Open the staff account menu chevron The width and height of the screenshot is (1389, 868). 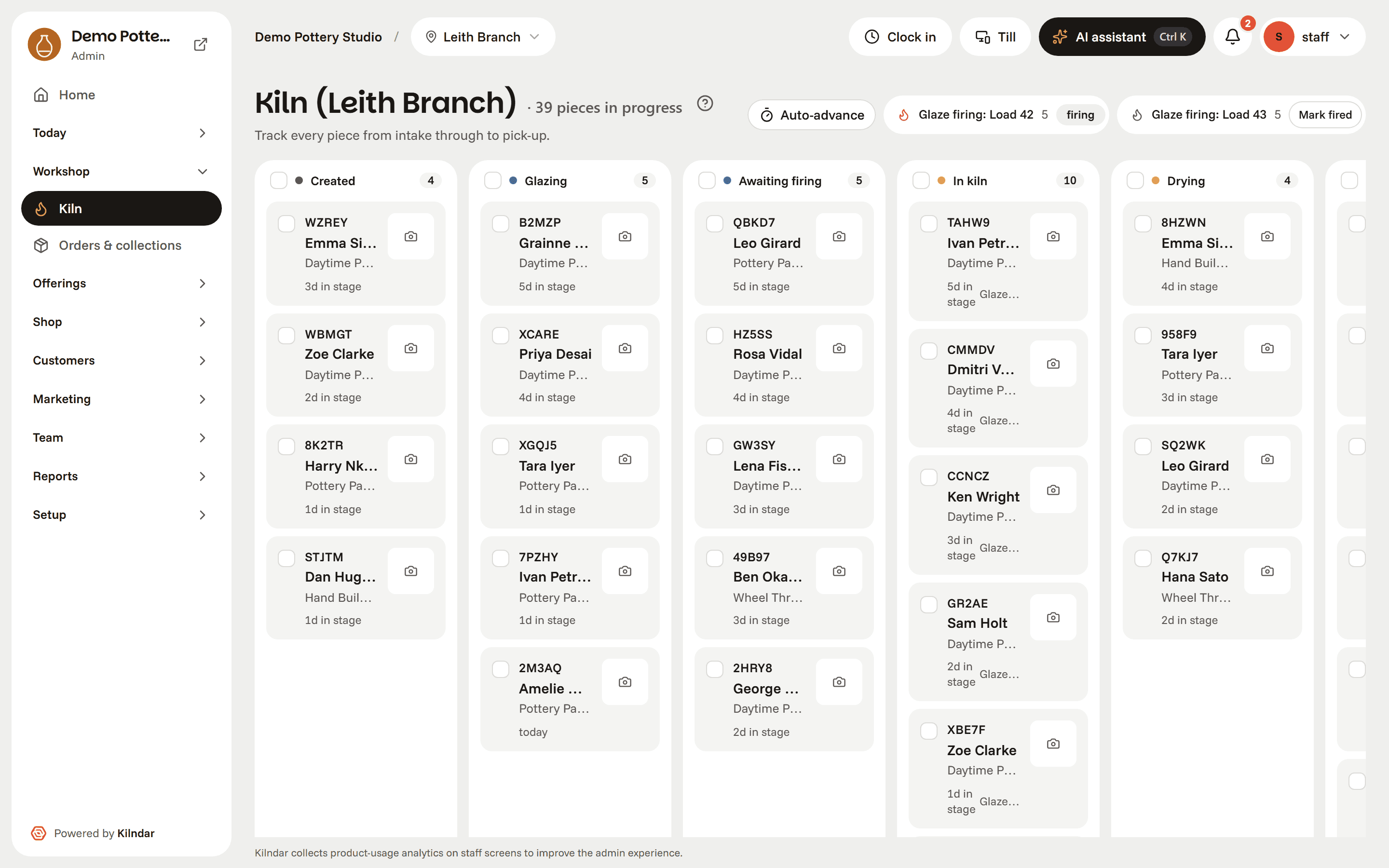click(x=1345, y=37)
